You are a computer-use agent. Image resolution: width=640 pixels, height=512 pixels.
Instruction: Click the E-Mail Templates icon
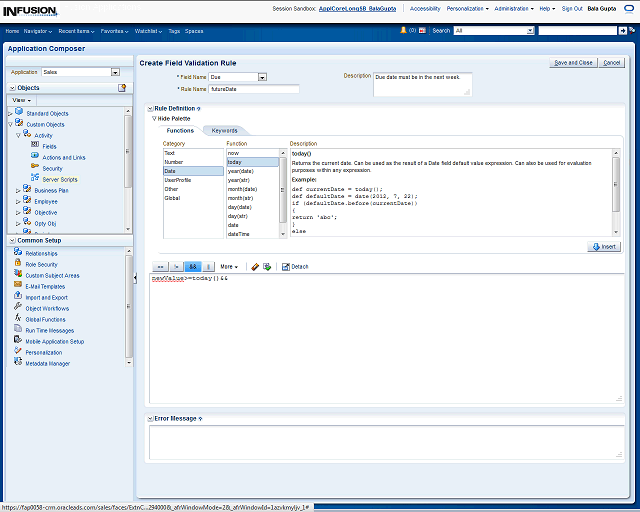[17, 286]
